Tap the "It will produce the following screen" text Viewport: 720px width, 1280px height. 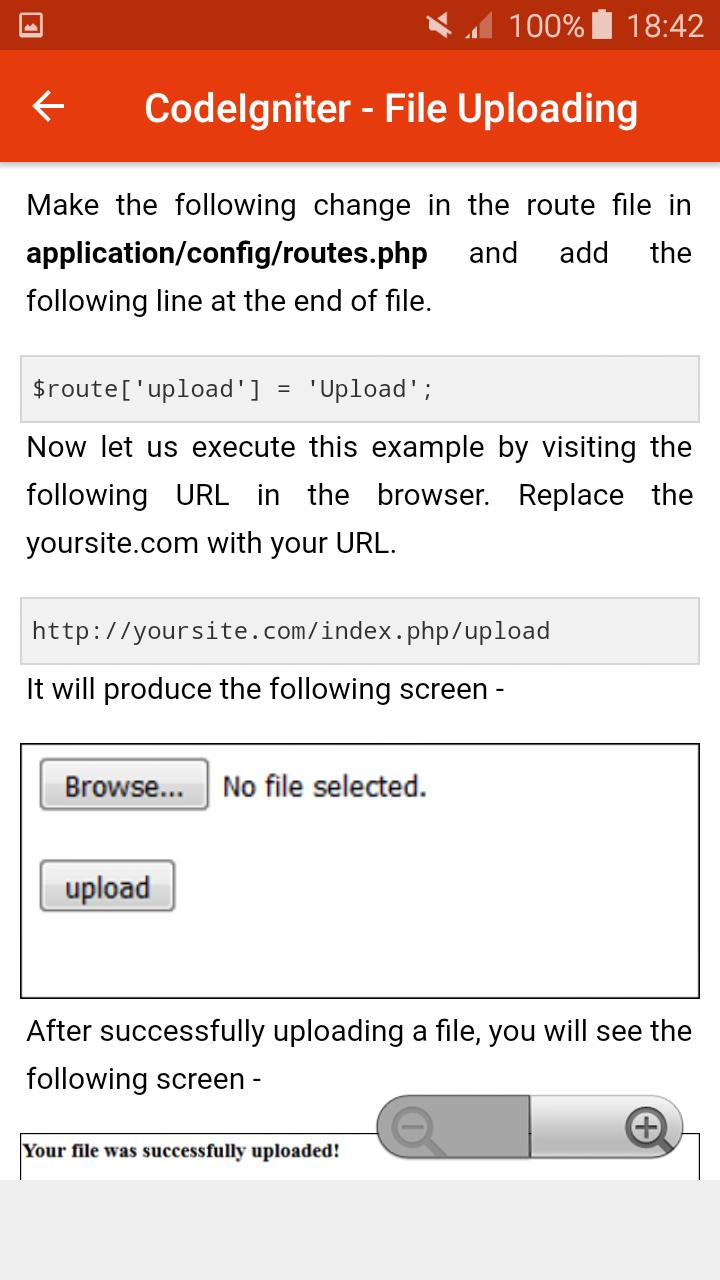tap(265, 689)
